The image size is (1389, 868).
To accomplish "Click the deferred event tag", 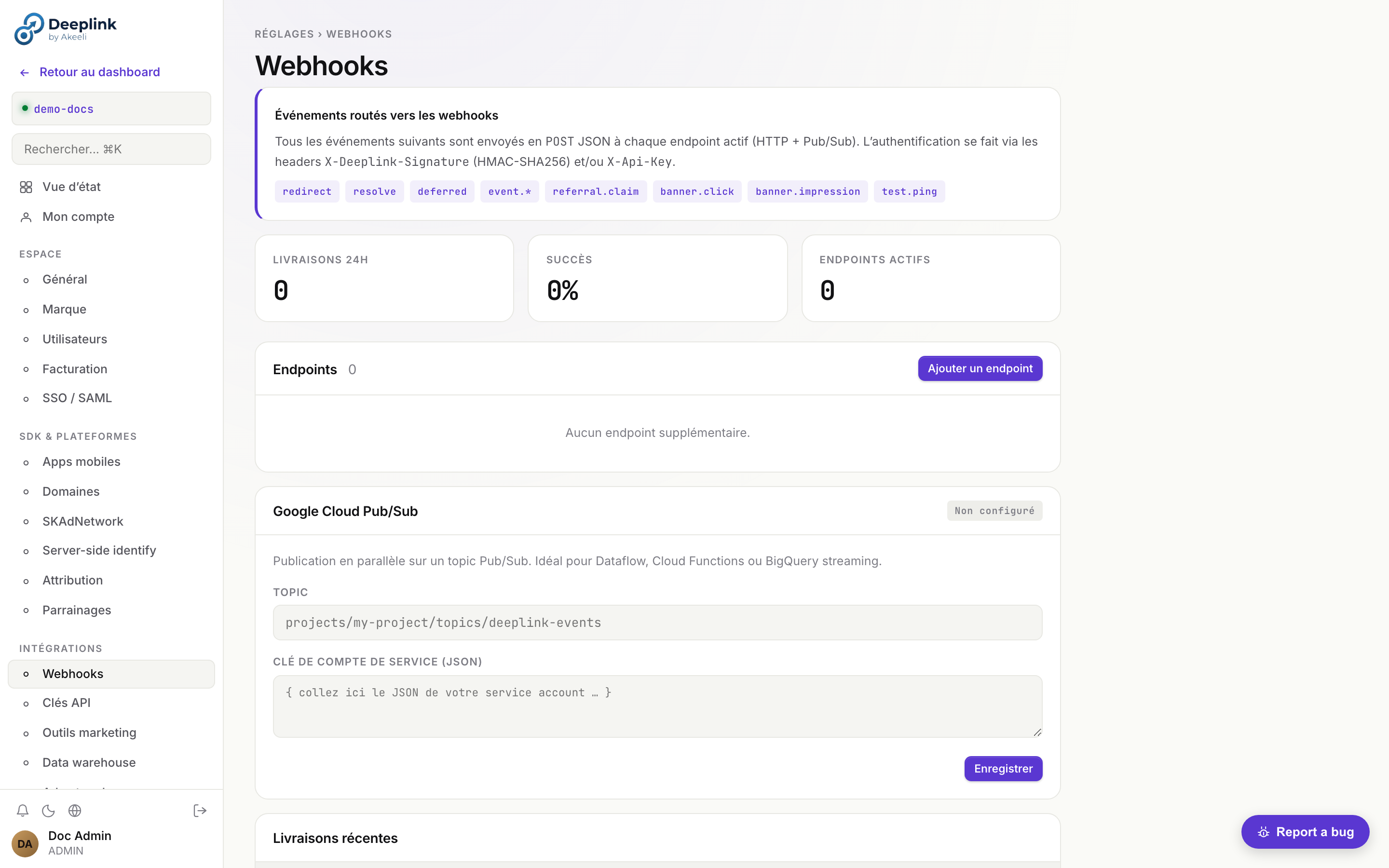I will click(x=442, y=192).
